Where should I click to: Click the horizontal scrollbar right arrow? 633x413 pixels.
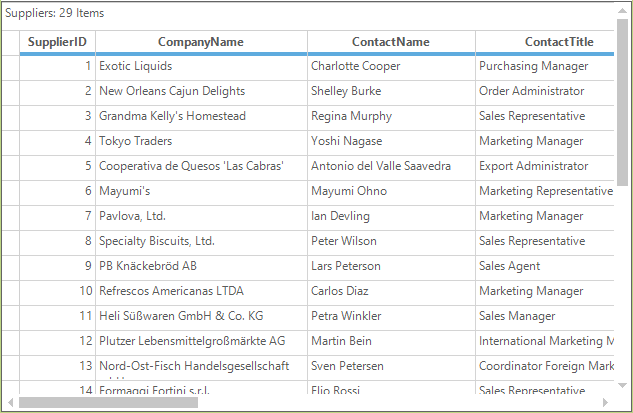605,402
